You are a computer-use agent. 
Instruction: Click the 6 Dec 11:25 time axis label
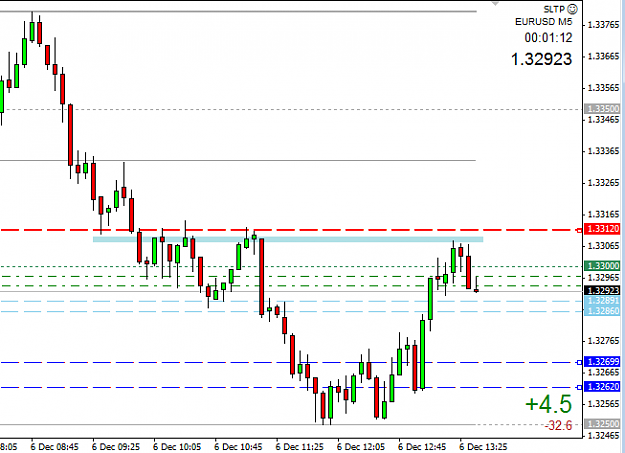[300, 447]
